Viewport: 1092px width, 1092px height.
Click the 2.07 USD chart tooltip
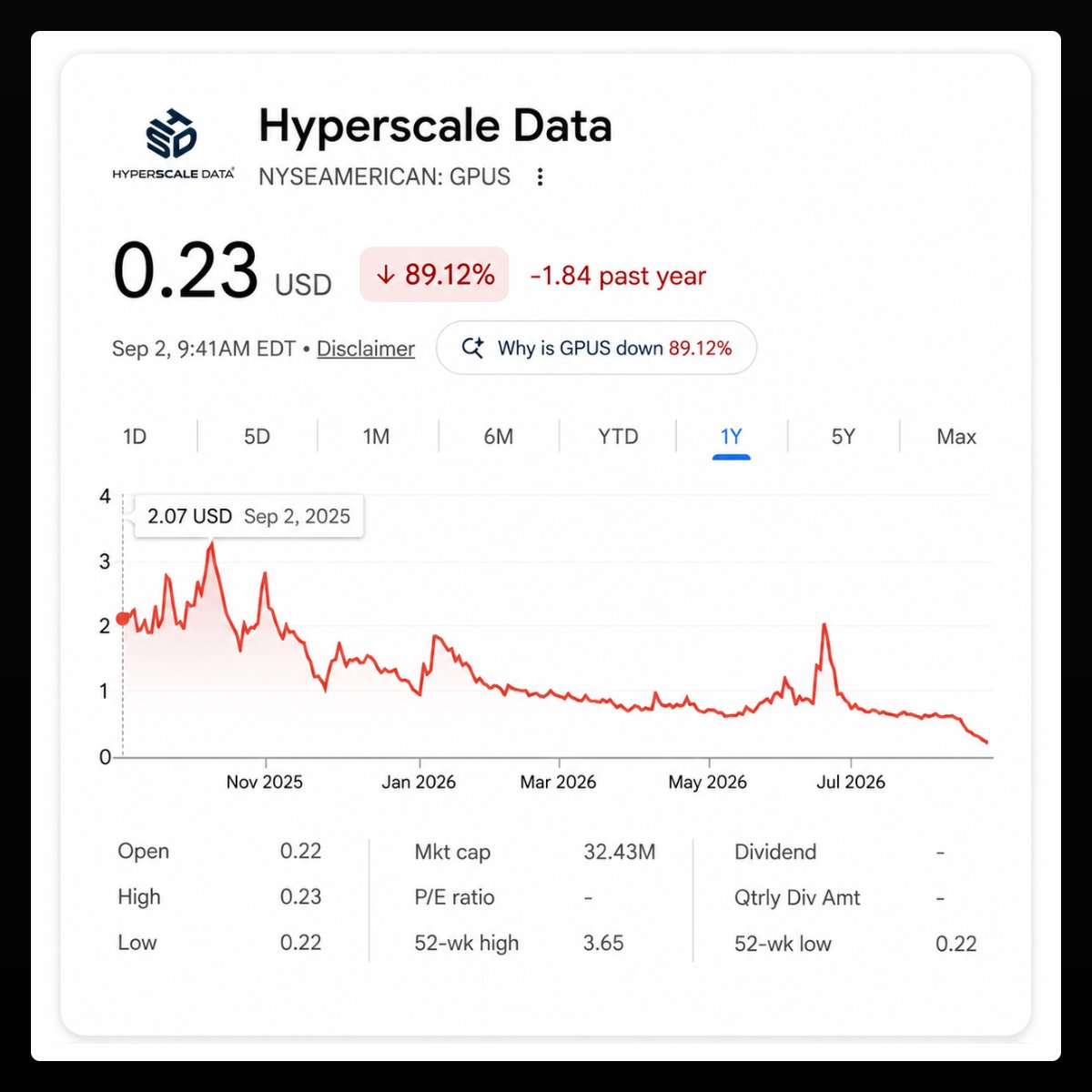(x=249, y=516)
